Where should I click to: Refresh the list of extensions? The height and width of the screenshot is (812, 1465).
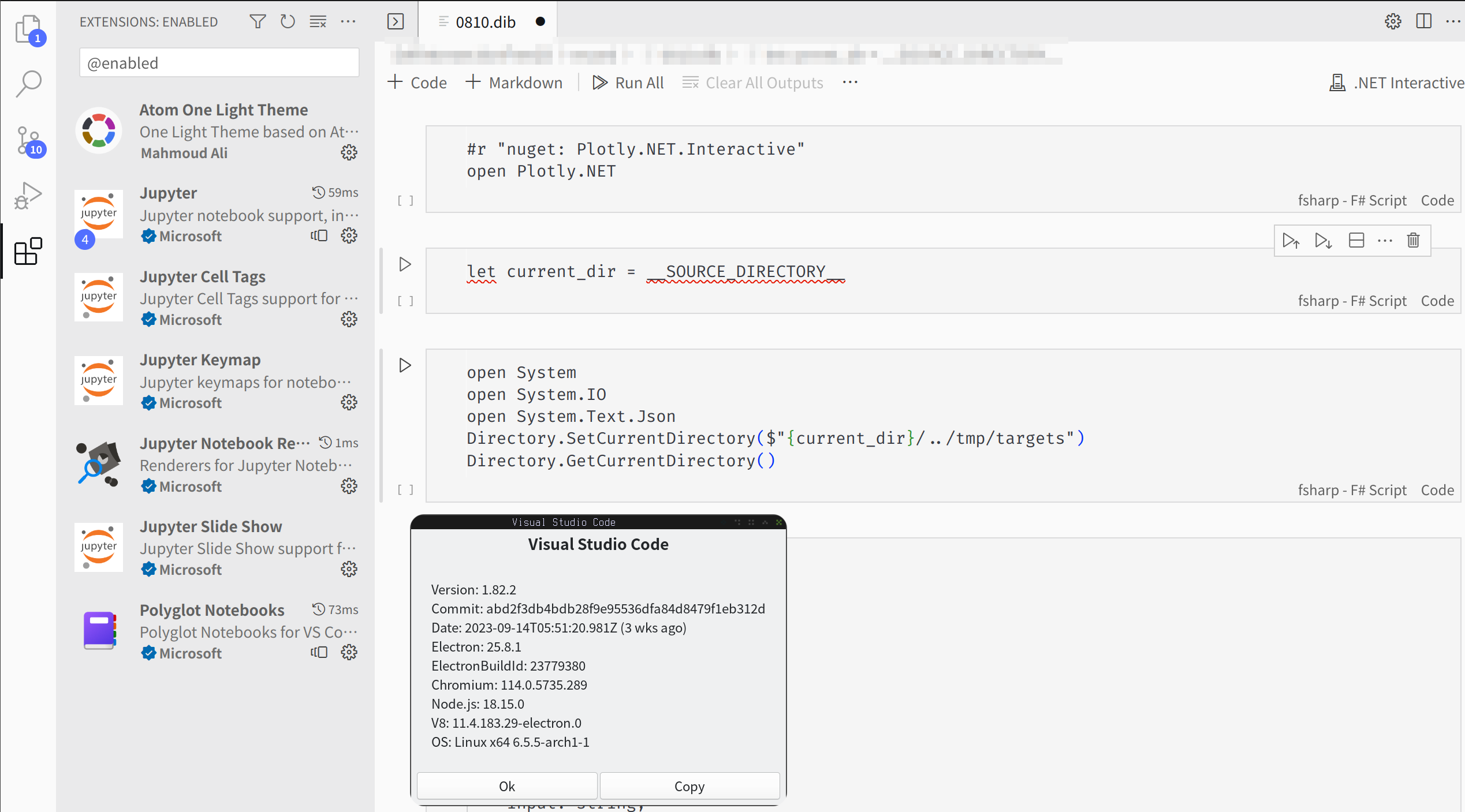point(288,21)
